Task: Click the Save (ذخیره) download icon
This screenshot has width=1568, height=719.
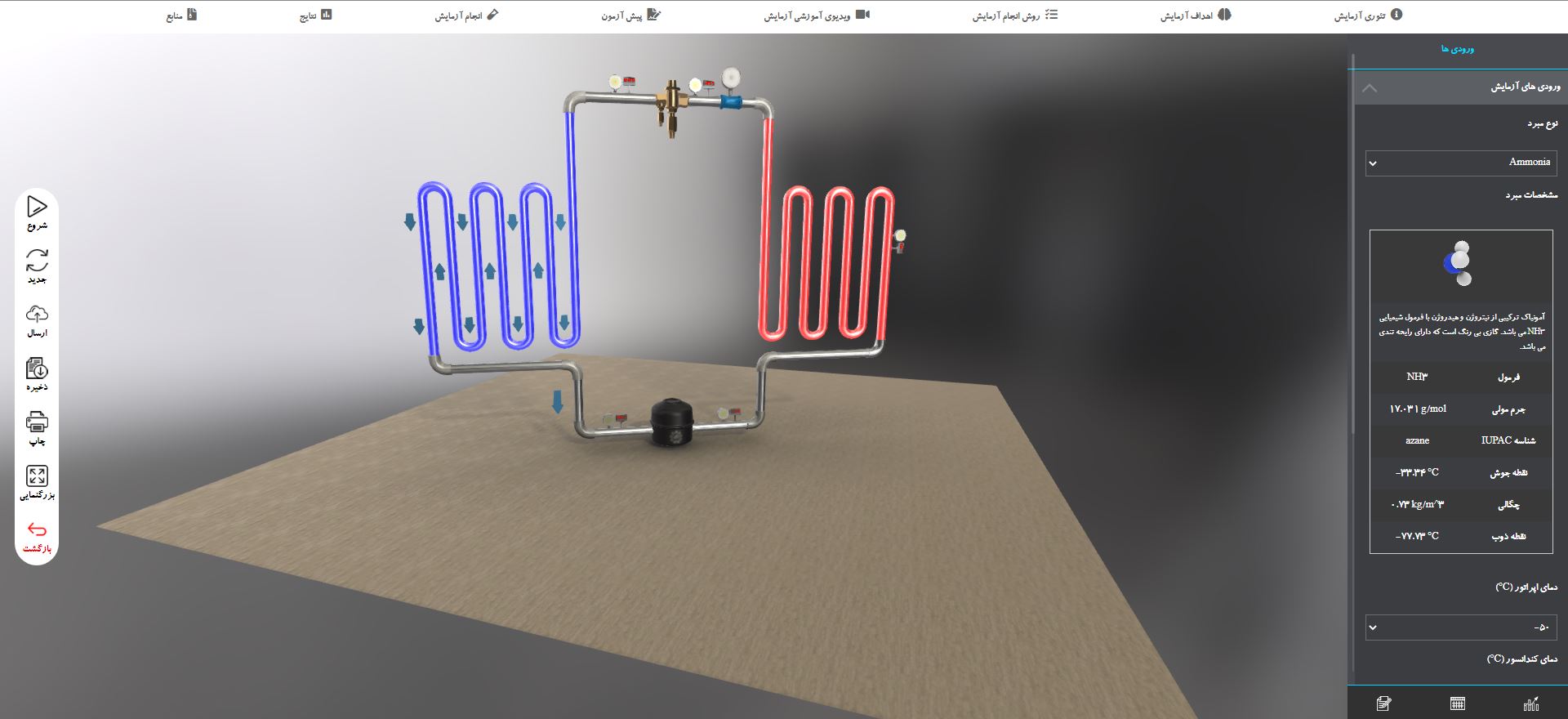Action: coord(37,368)
